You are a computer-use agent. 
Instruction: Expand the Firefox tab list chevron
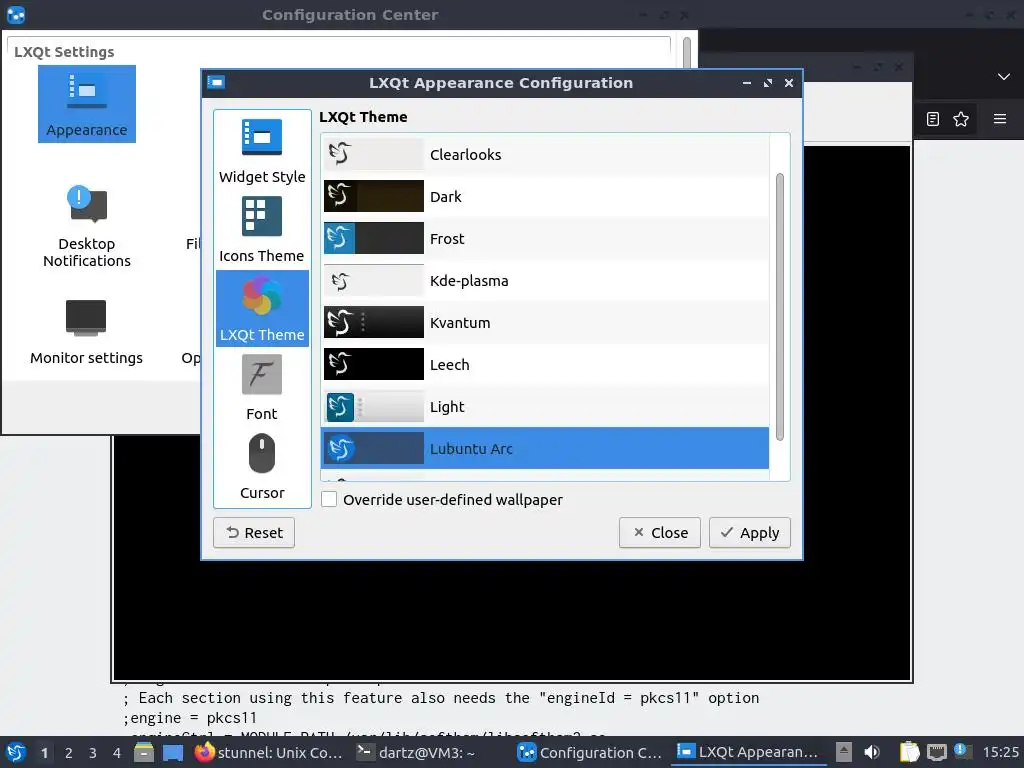(1004, 76)
